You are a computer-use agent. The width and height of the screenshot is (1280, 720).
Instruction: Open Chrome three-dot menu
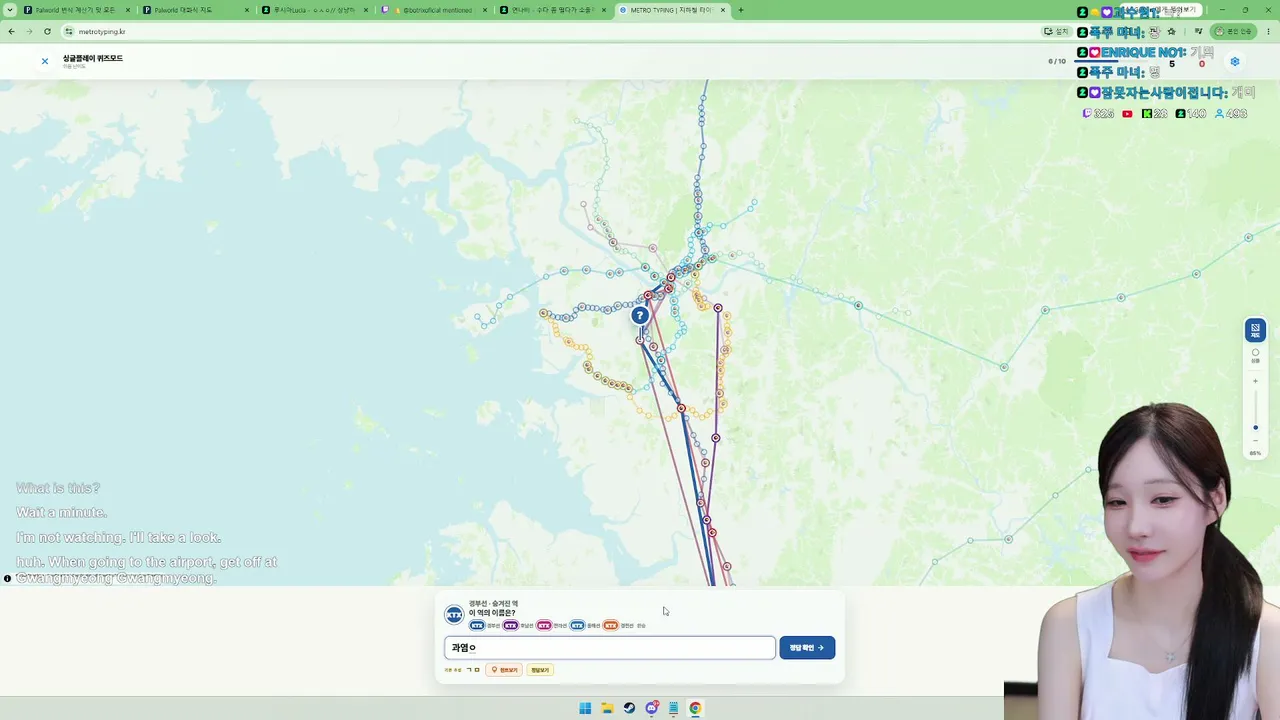pyautogui.click(x=1268, y=31)
